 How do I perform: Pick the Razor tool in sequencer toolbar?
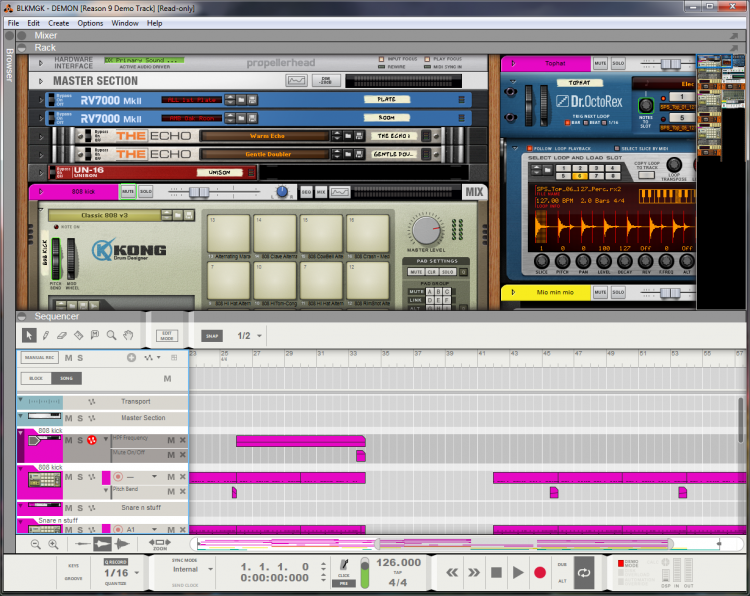[x=79, y=336]
